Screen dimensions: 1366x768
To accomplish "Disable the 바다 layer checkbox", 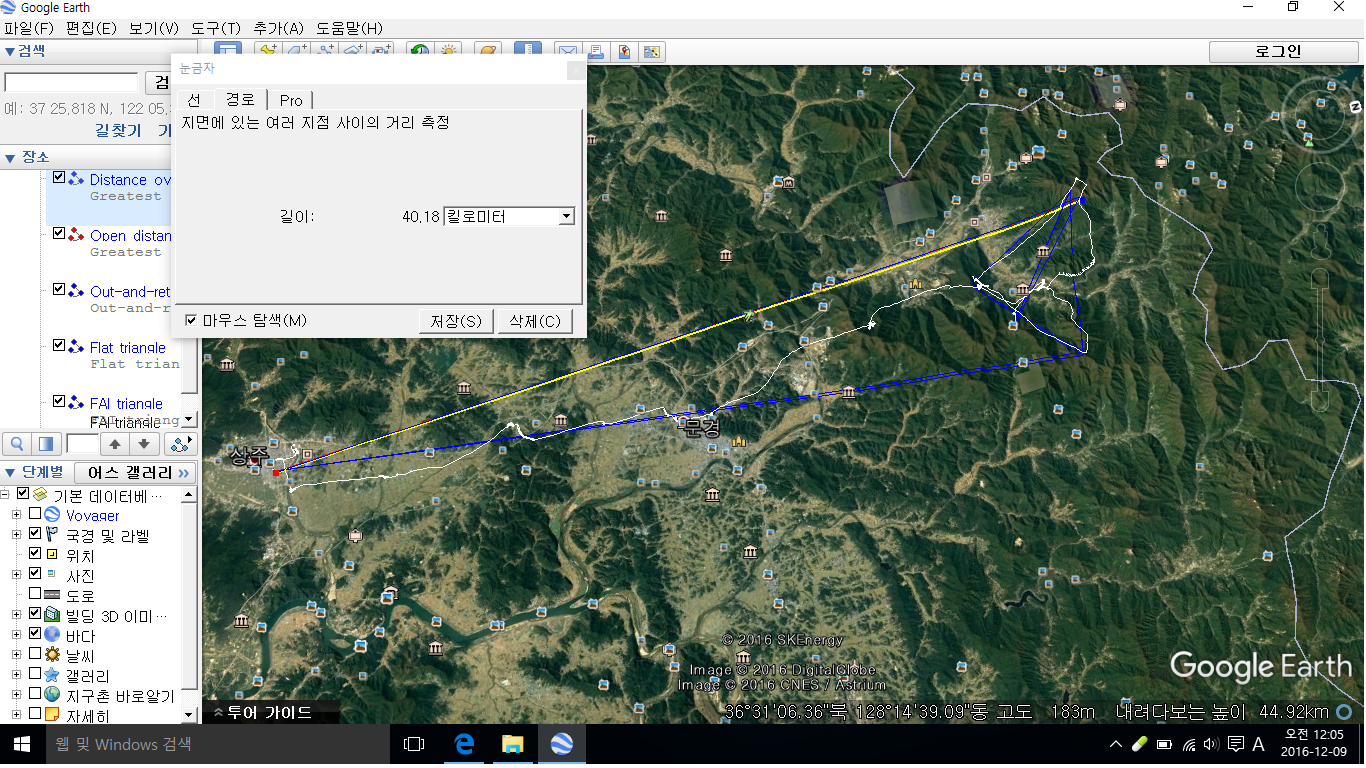I will click(x=35, y=635).
